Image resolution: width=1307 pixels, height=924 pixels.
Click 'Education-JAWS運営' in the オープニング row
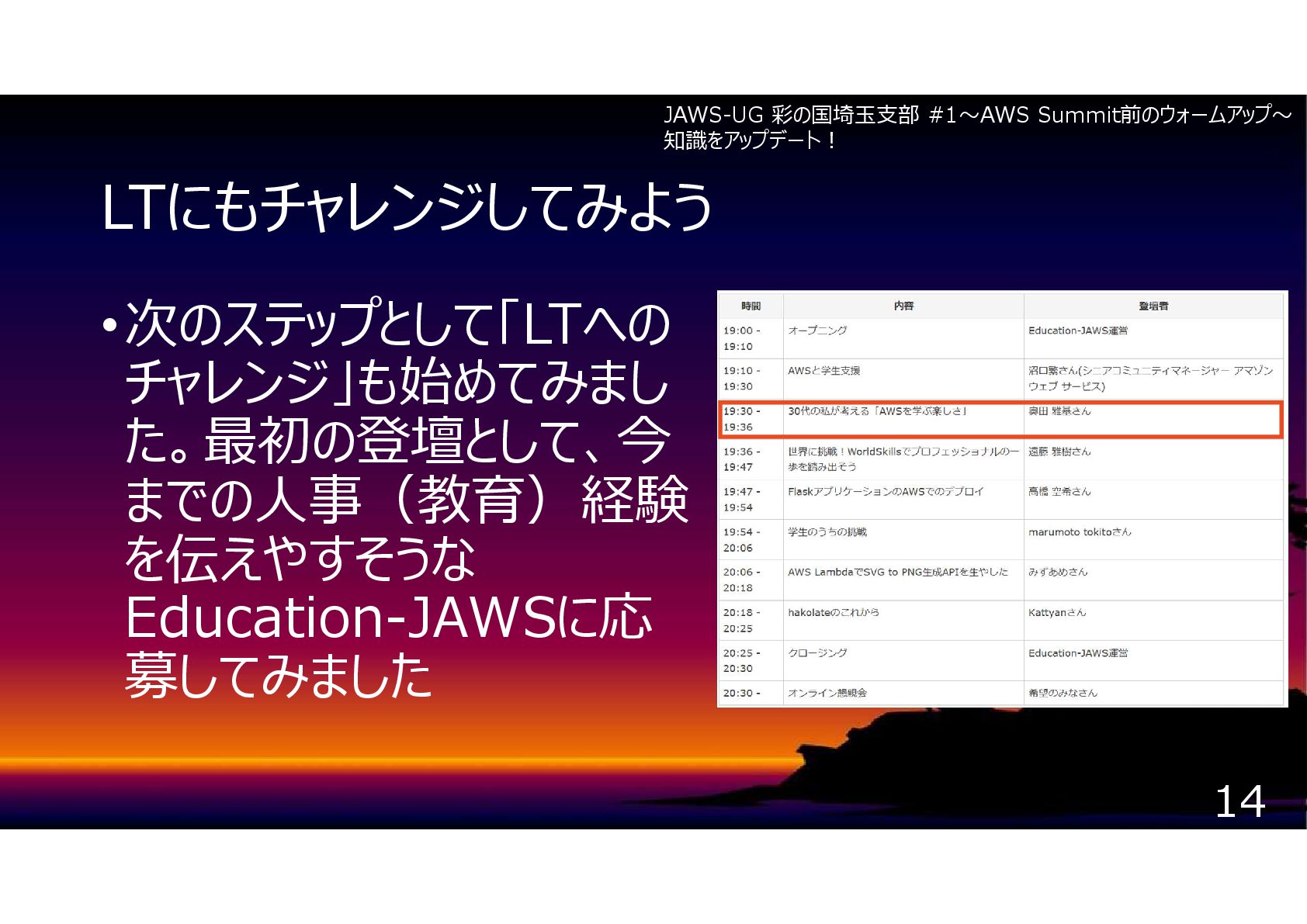[x=1078, y=330]
